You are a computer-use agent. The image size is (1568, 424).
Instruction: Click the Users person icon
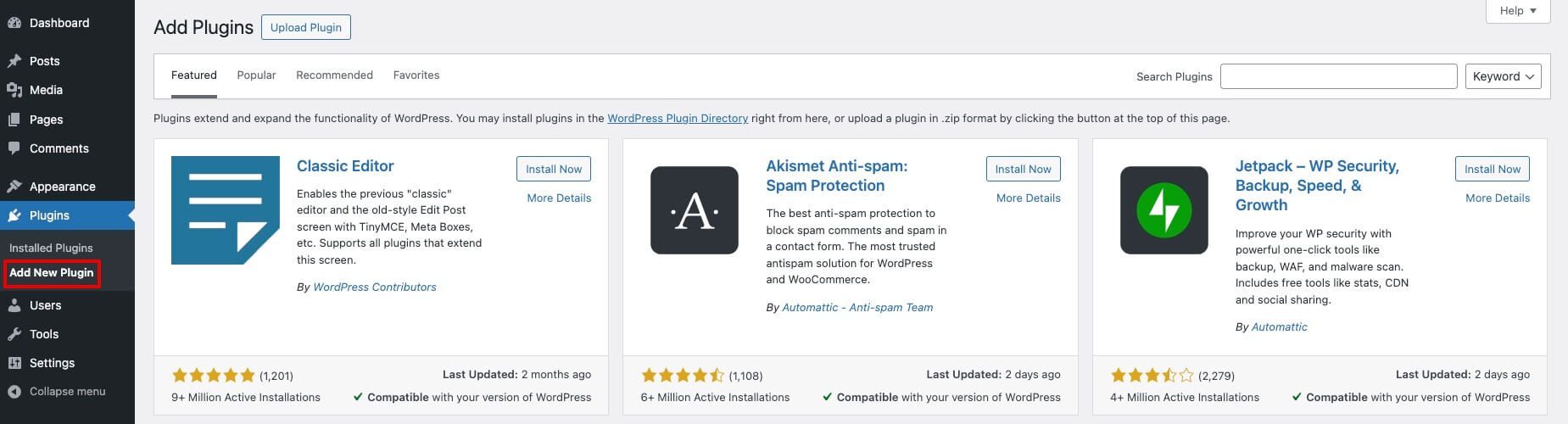(x=14, y=305)
